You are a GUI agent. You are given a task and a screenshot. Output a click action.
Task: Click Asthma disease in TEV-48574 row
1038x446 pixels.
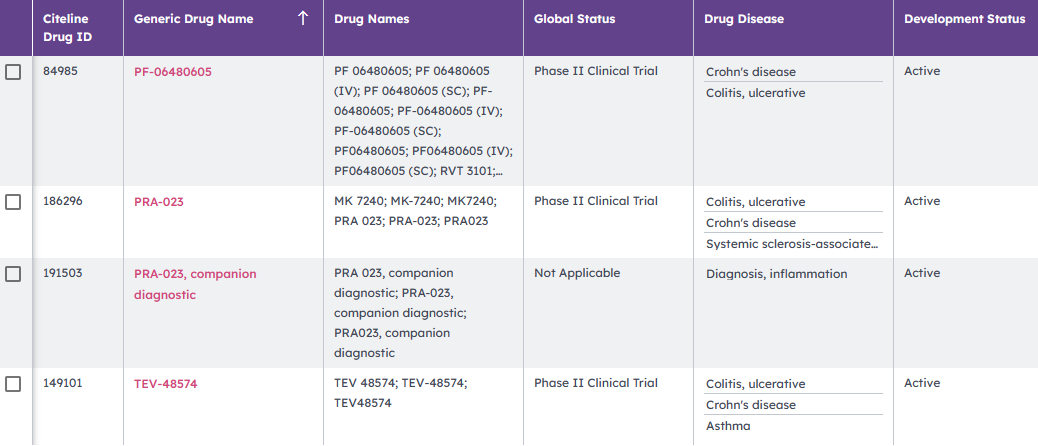click(728, 426)
